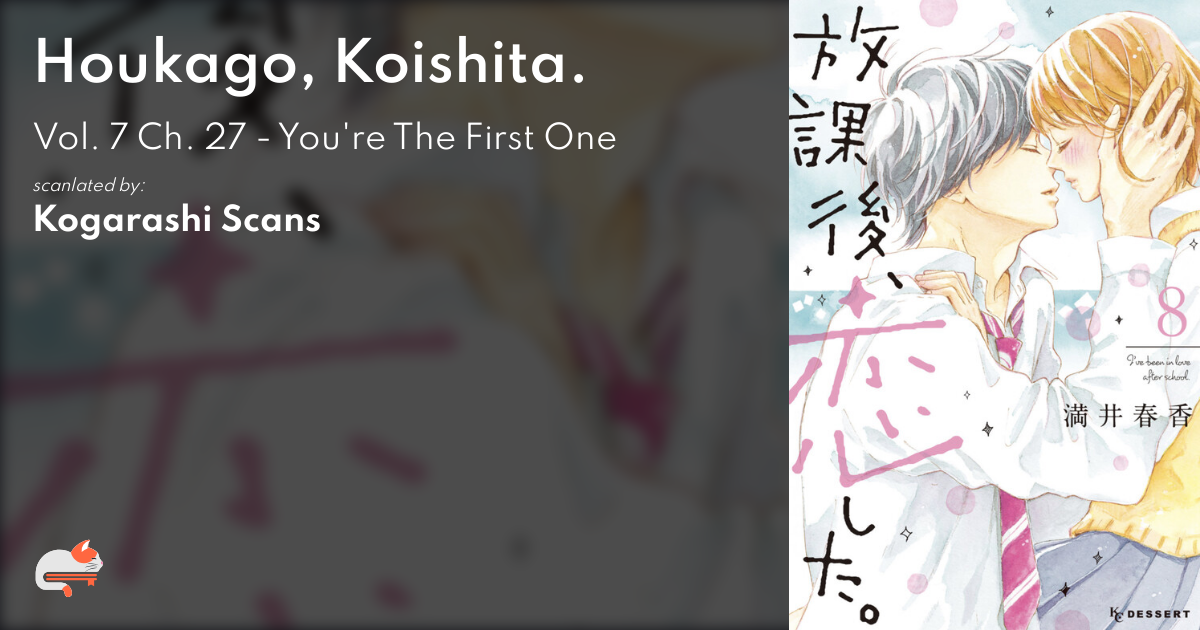Open the Kogarashi Scans group link
This screenshot has height=630, width=1200.
pyautogui.click(x=177, y=220)
